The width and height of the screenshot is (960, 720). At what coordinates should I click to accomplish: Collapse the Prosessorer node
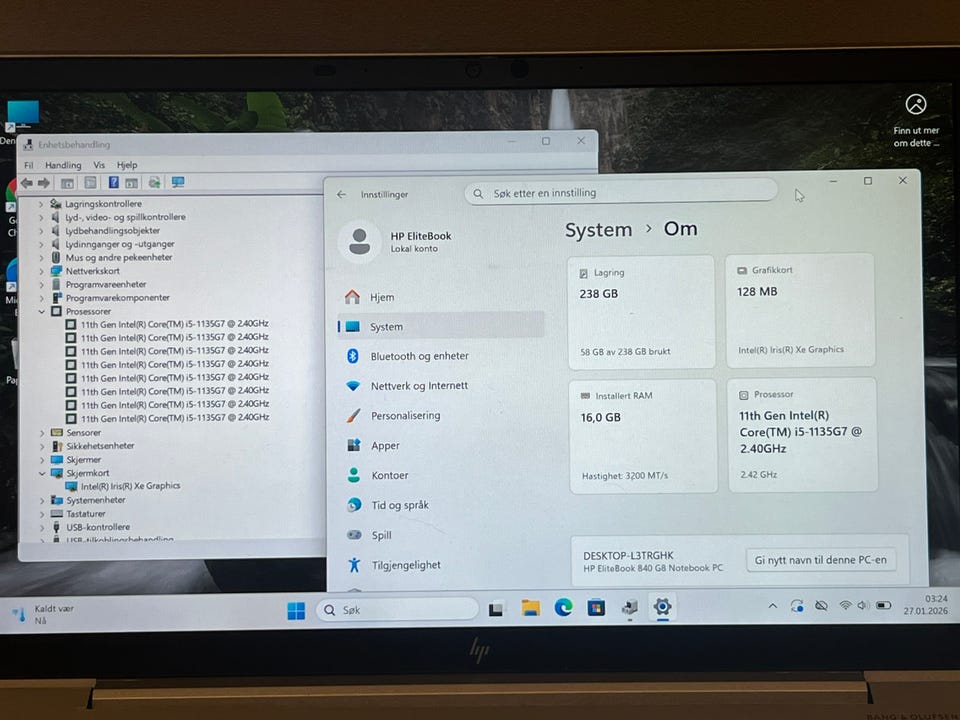(41, 312)
